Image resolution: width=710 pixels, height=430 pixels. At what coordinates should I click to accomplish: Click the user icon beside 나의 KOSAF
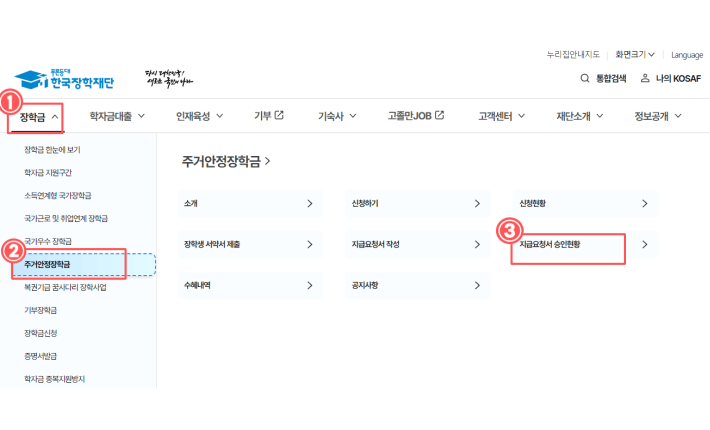645,78
